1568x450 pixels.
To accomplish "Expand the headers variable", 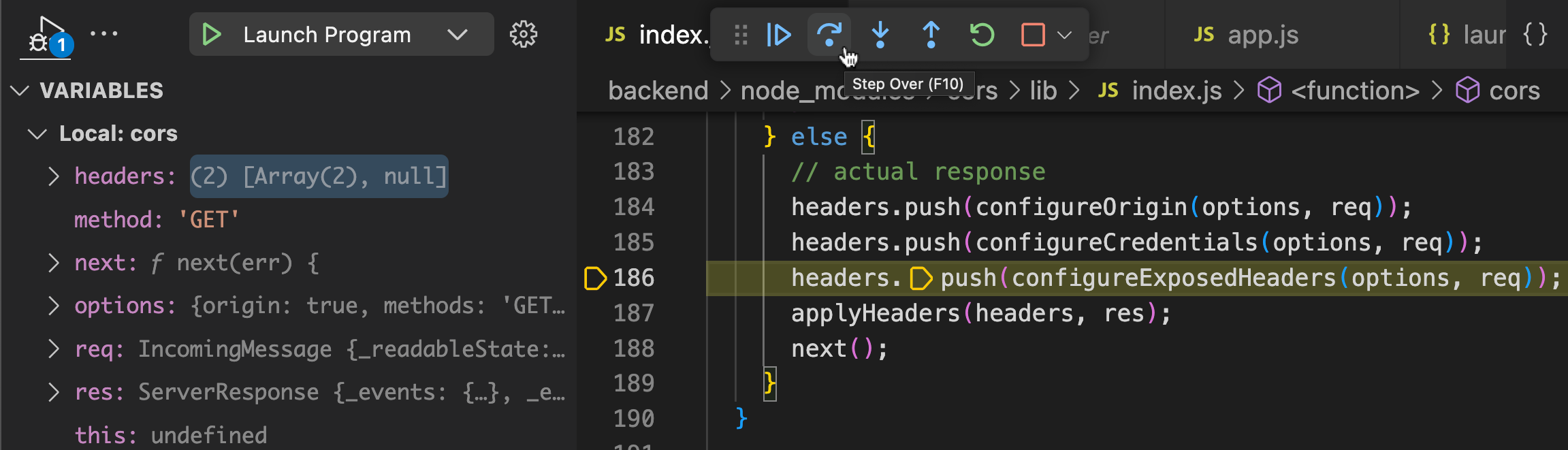I will pyautogui.click(x=54, y=176).
